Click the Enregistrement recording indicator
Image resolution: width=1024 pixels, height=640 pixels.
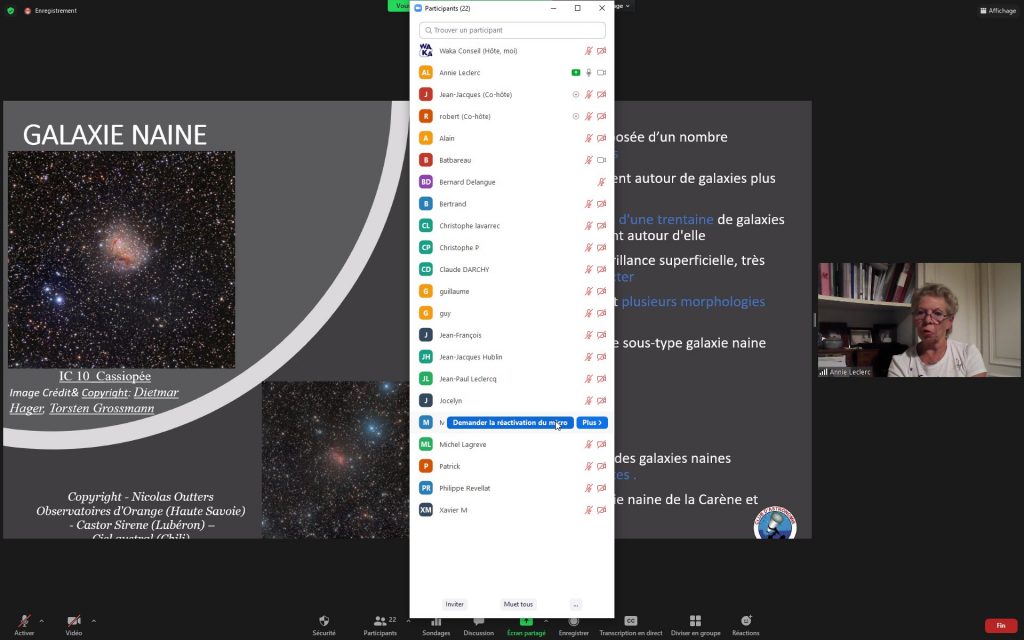coord(51,10)
